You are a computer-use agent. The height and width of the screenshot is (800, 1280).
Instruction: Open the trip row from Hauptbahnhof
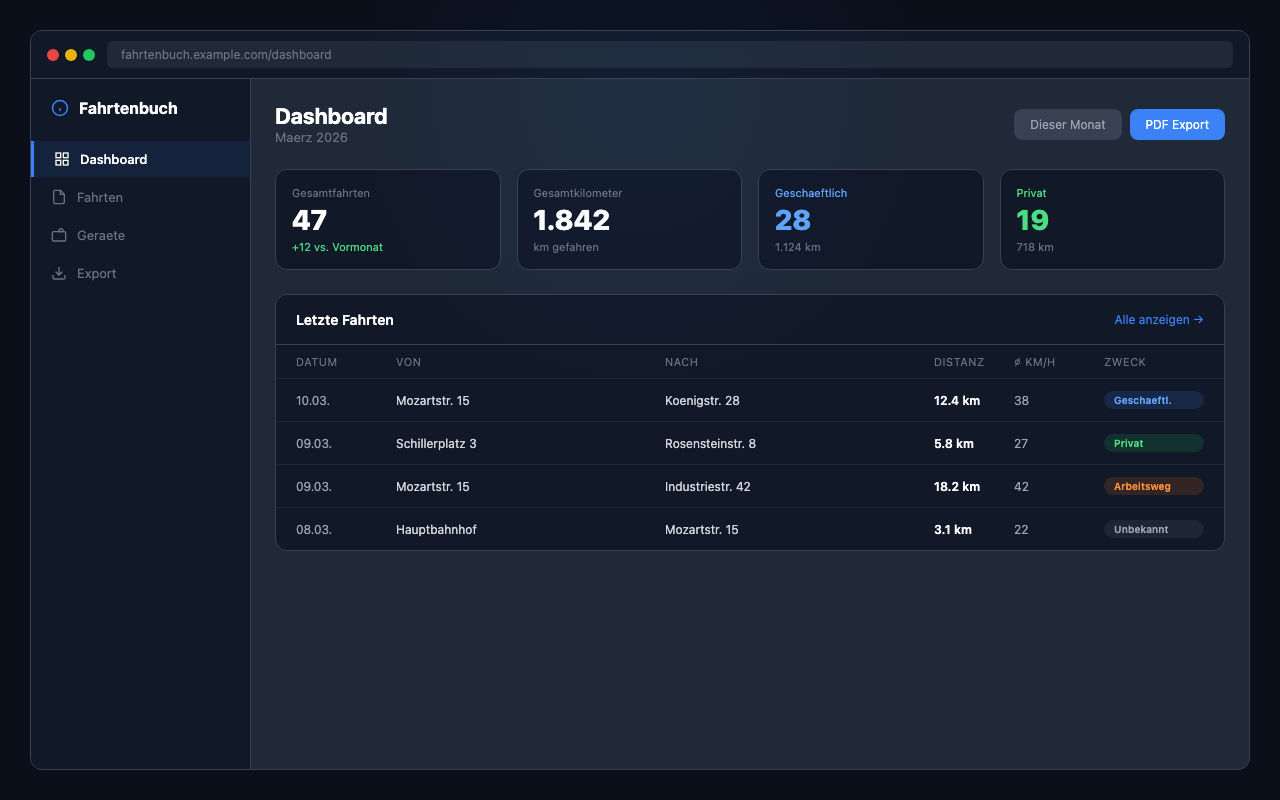click(x=600, y=529)
